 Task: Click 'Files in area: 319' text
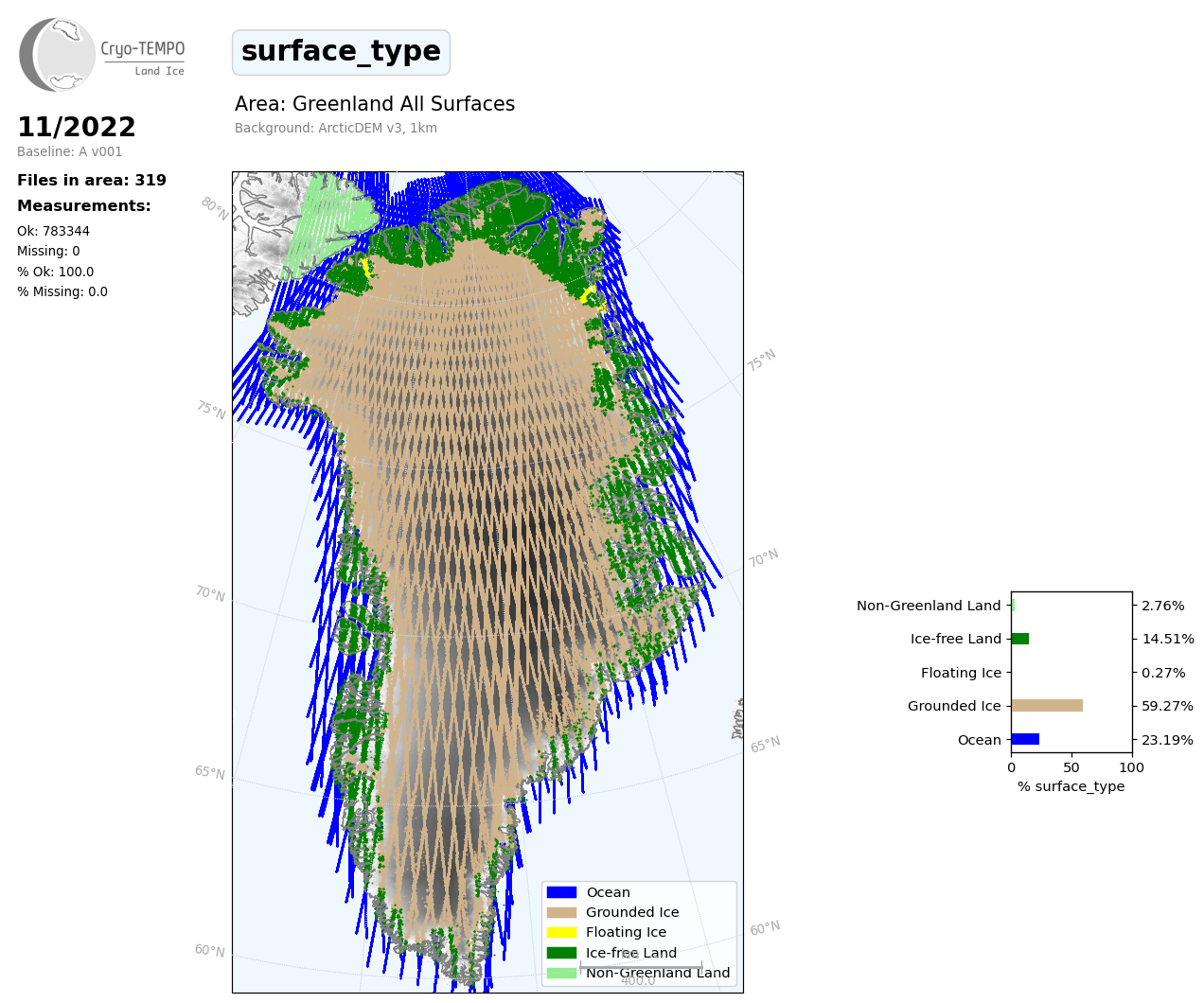(x=92, y=180)
